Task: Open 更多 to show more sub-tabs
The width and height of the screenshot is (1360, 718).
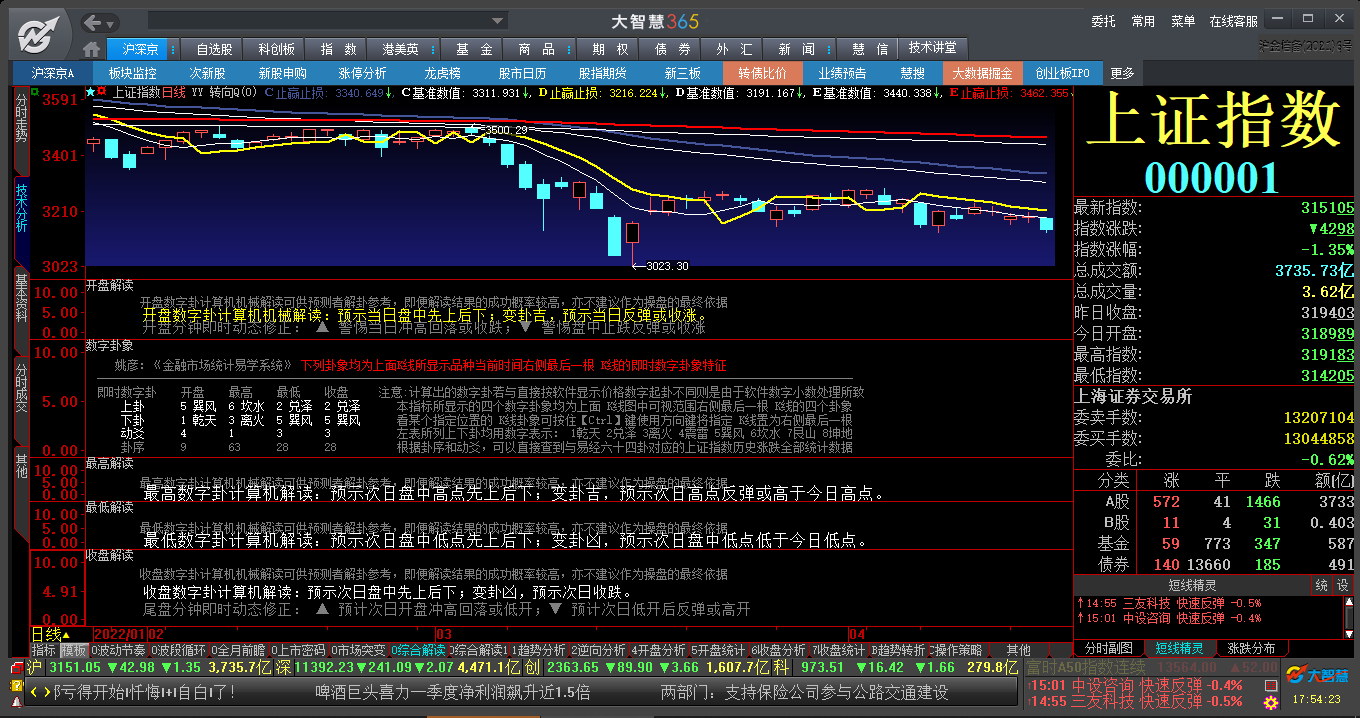Action: [1122, 73]
